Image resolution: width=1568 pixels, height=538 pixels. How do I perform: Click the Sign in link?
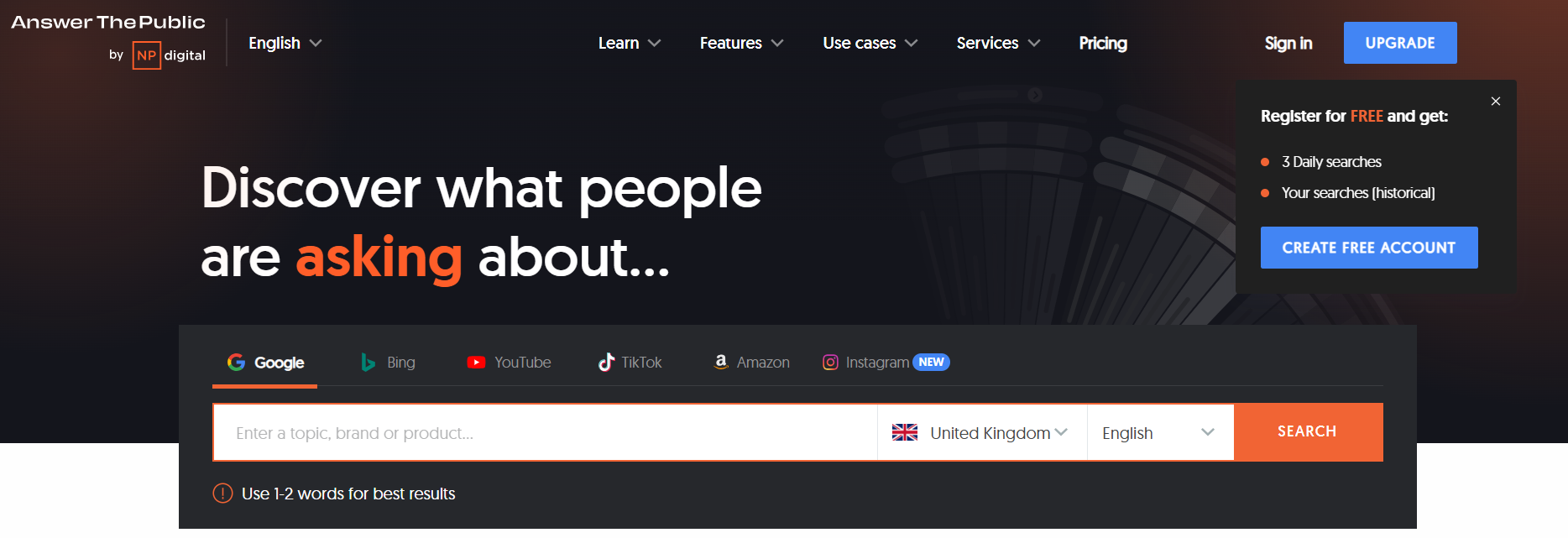pos(1288,43)
